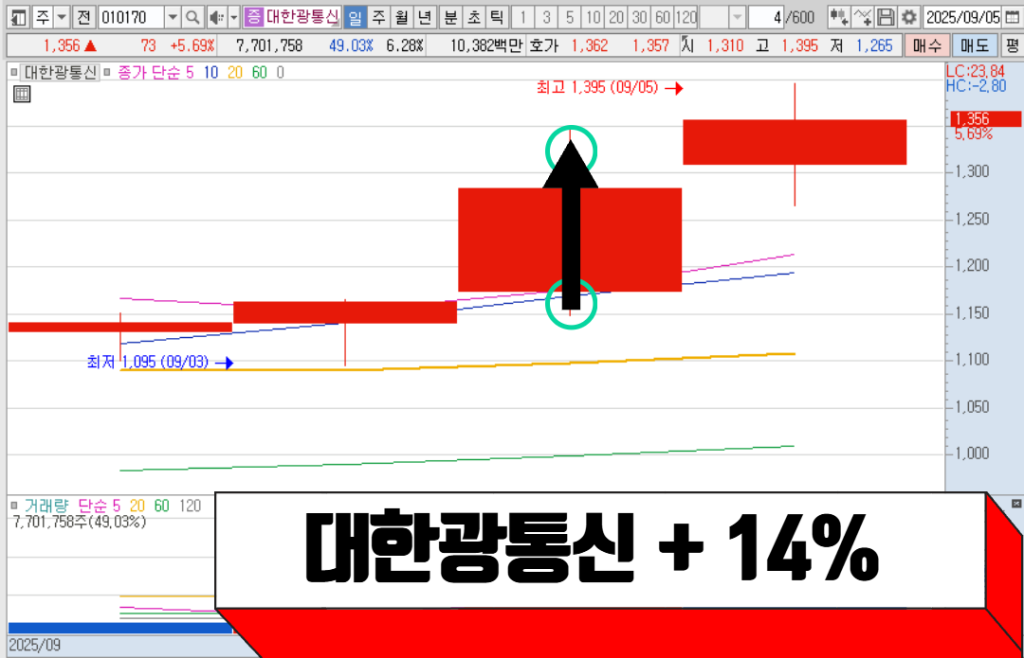Click the grid table icon below 대한광통신

pyautogui.click(x=22, y=94)
